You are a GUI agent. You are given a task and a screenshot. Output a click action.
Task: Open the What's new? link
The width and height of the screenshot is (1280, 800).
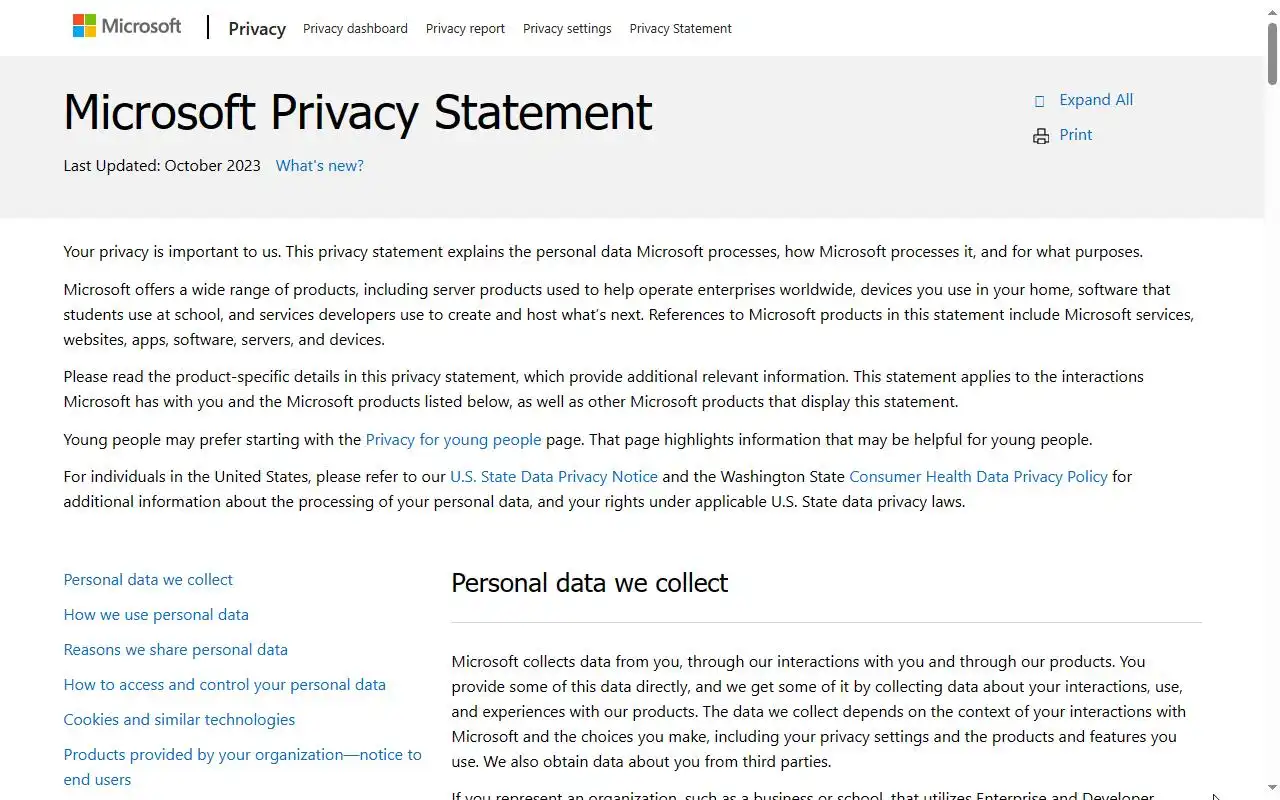[319, 166]
